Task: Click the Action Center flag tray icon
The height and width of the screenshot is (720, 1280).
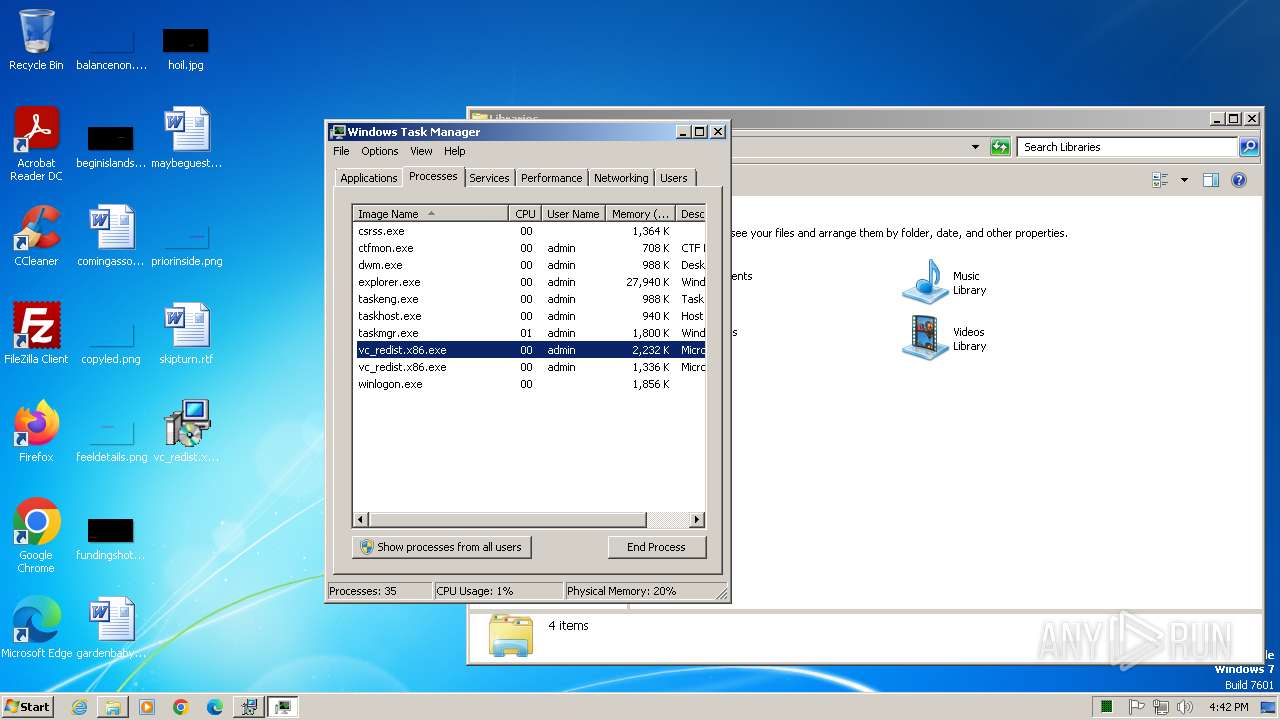Action: point(1137,707)
